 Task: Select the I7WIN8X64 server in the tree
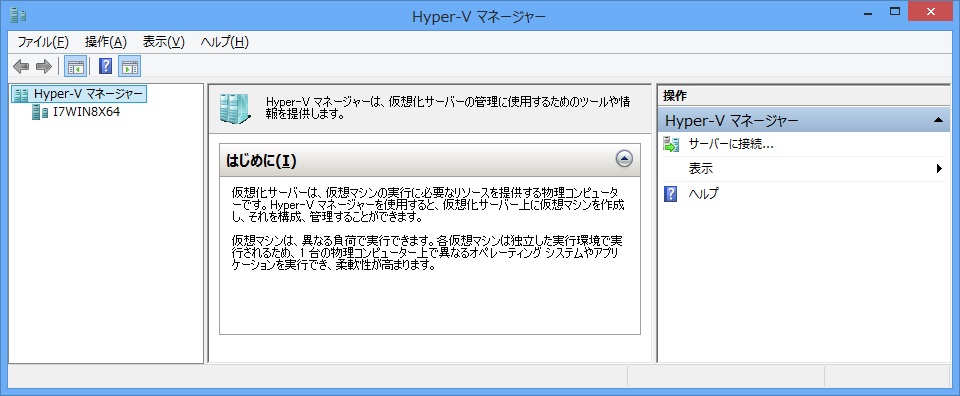[x=86, y=112]
